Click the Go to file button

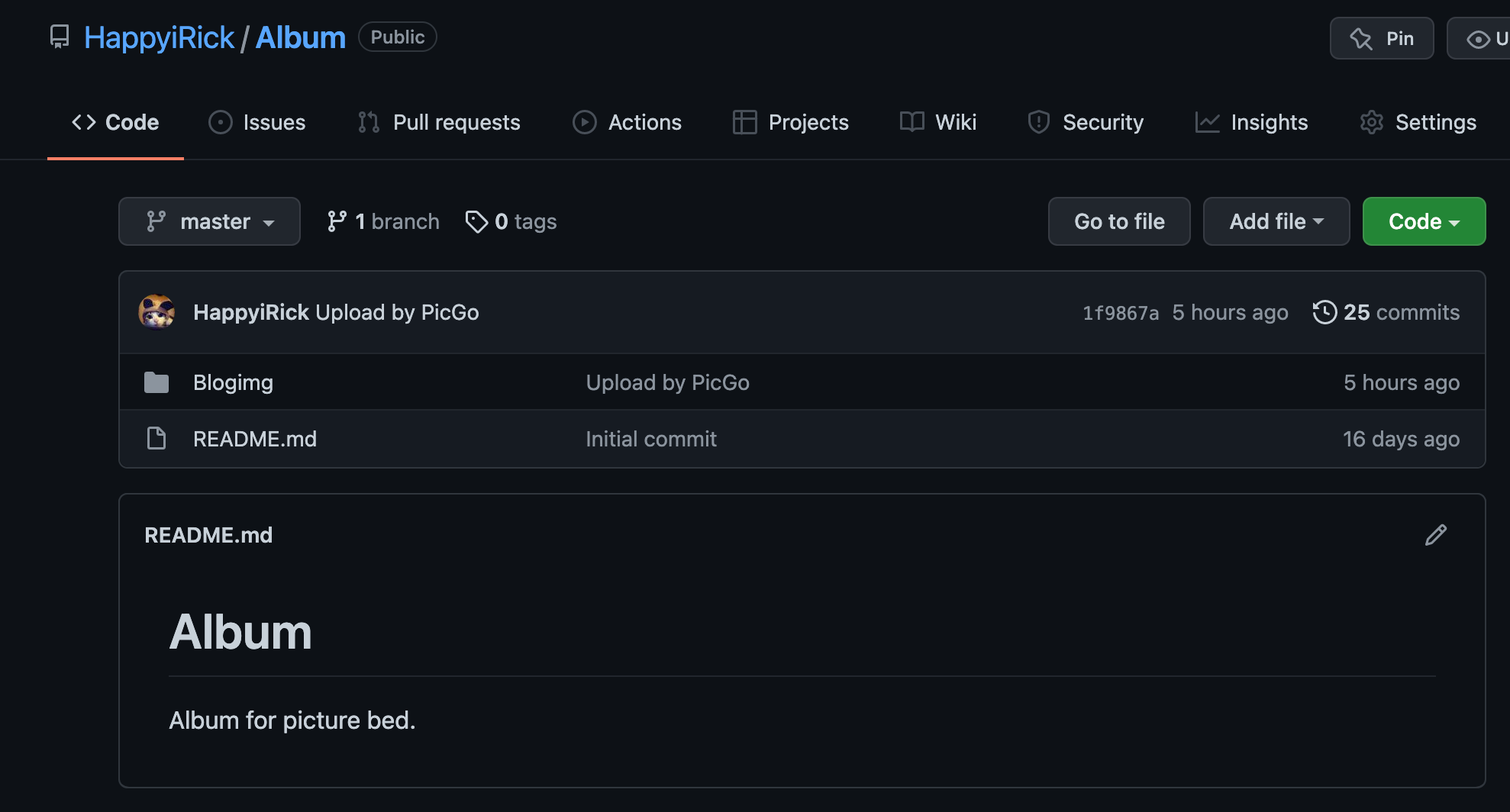(1119, 221)
